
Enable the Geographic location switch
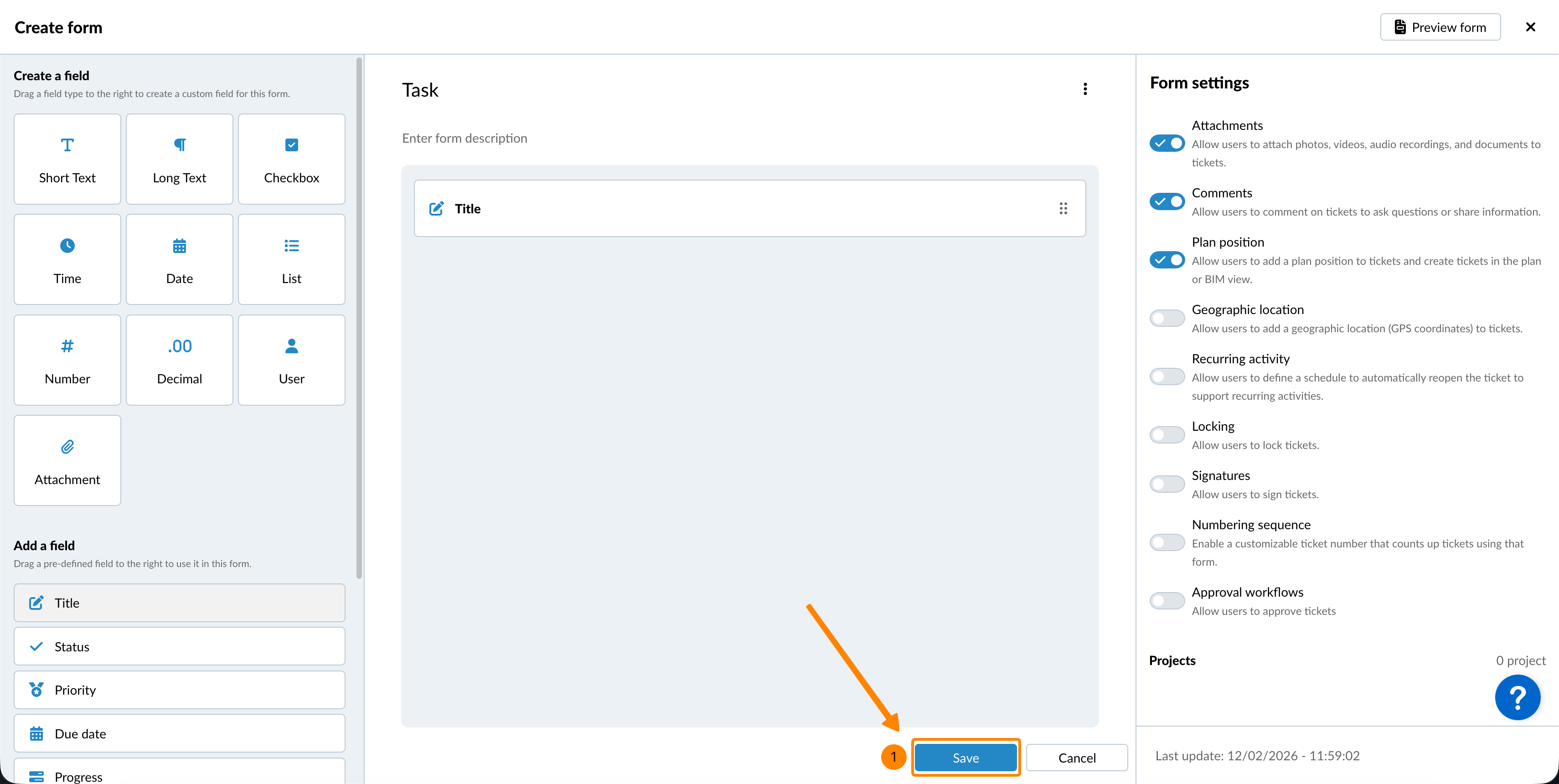point(1167,318)
